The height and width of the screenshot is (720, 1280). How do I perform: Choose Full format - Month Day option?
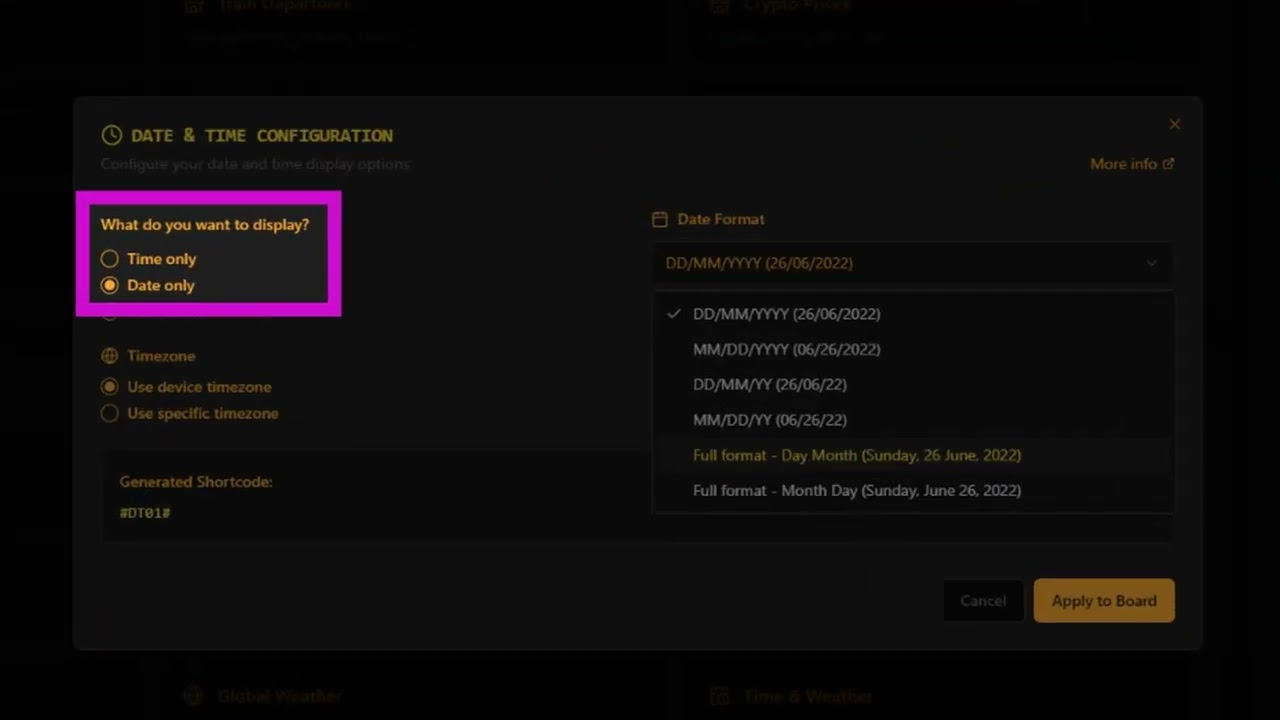913,490
